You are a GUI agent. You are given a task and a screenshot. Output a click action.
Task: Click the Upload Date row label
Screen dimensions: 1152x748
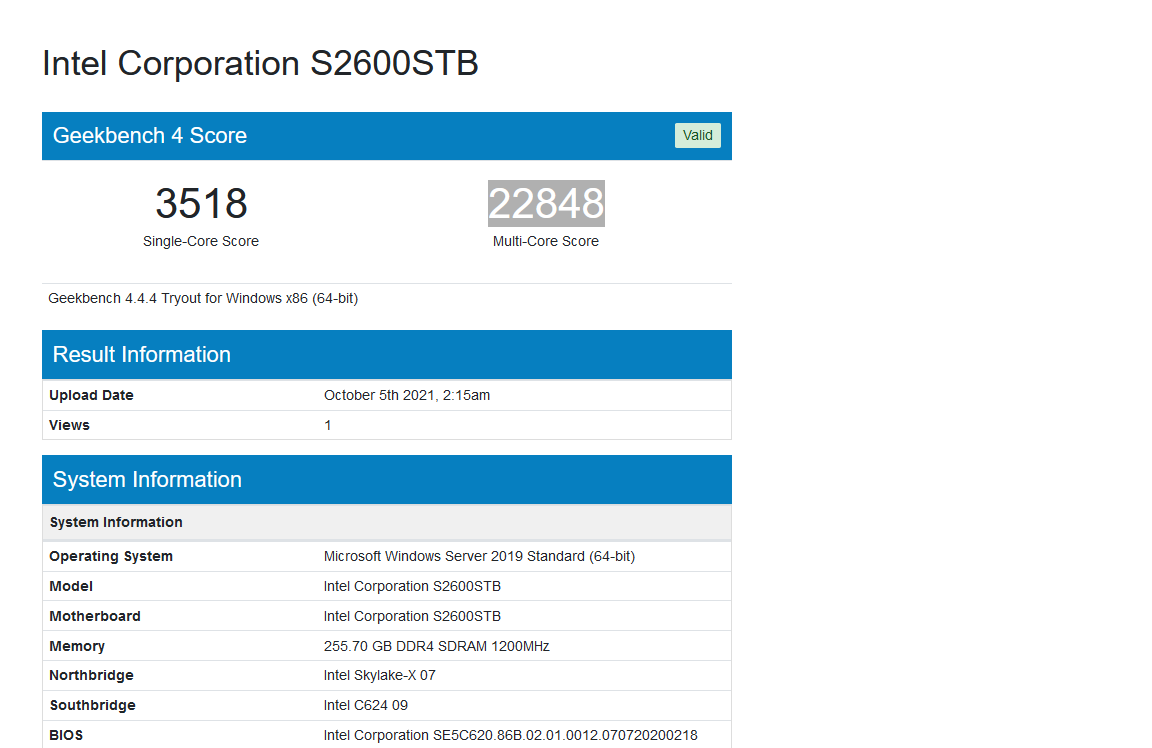click(91, 395)
